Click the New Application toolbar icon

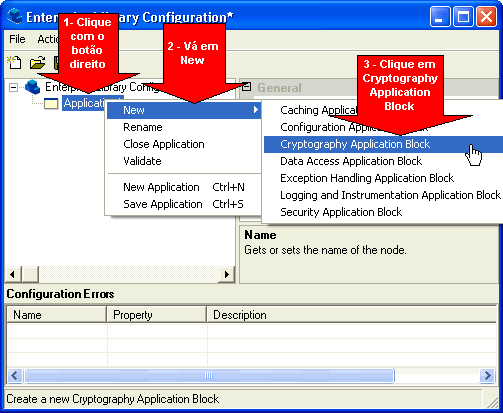pos(14,63)
